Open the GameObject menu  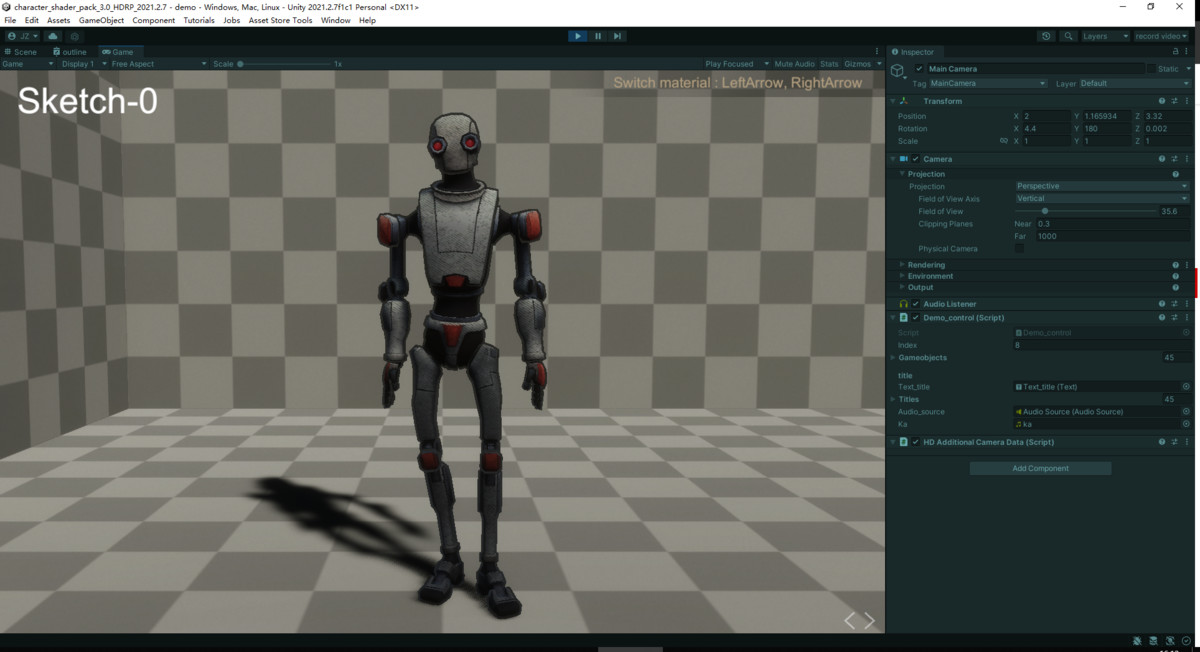pos(103,19)
